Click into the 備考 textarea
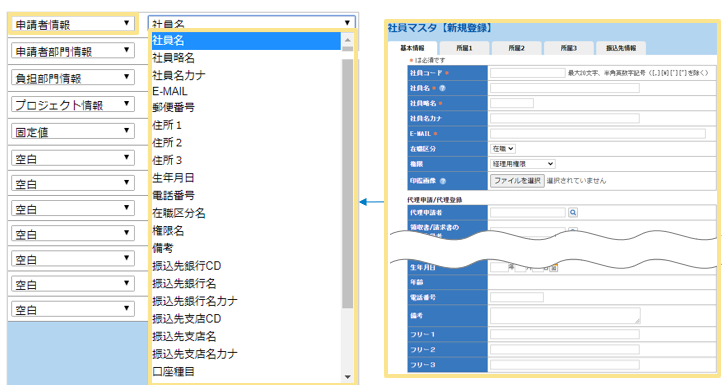The height and width of the screenshot is (385, 726). (565, 316)
